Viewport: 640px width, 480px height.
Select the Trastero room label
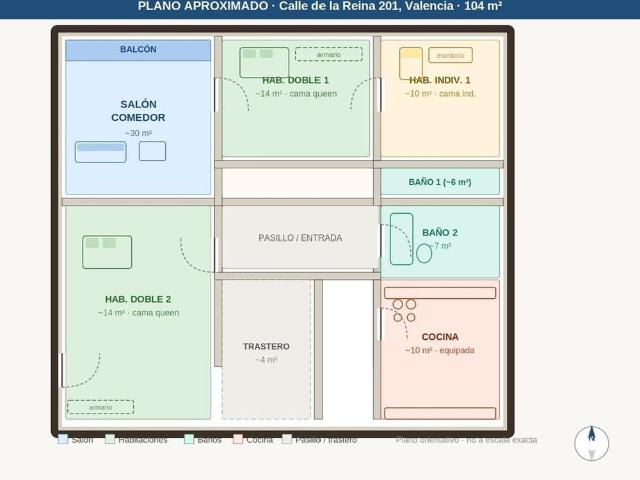pyautogui.click(x=266, y=346)
